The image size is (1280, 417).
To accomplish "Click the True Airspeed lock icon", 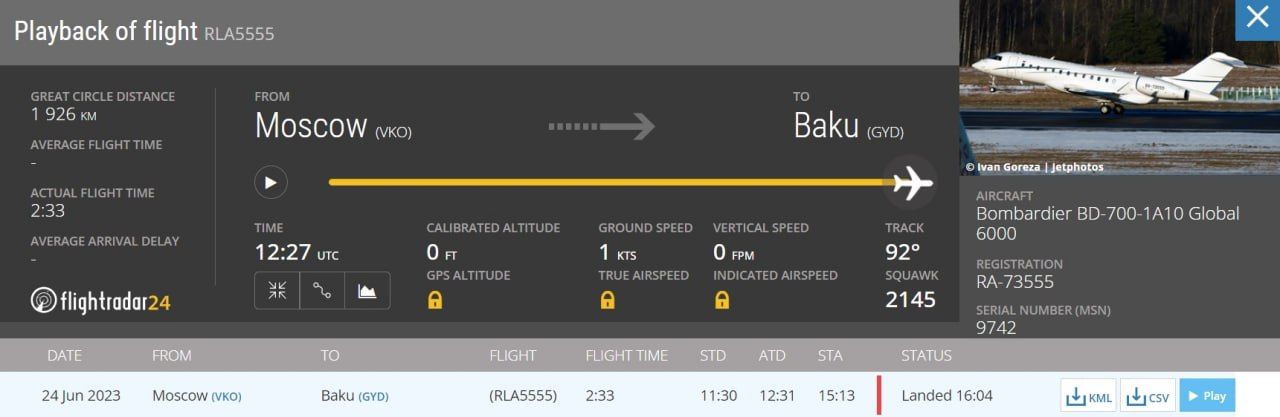I will click(x=607, y=299).
